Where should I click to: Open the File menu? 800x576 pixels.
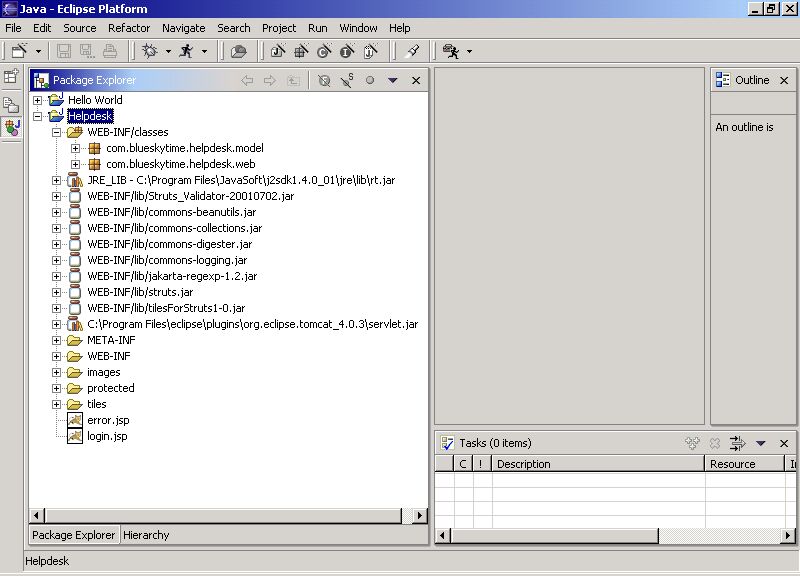(13, 28)
